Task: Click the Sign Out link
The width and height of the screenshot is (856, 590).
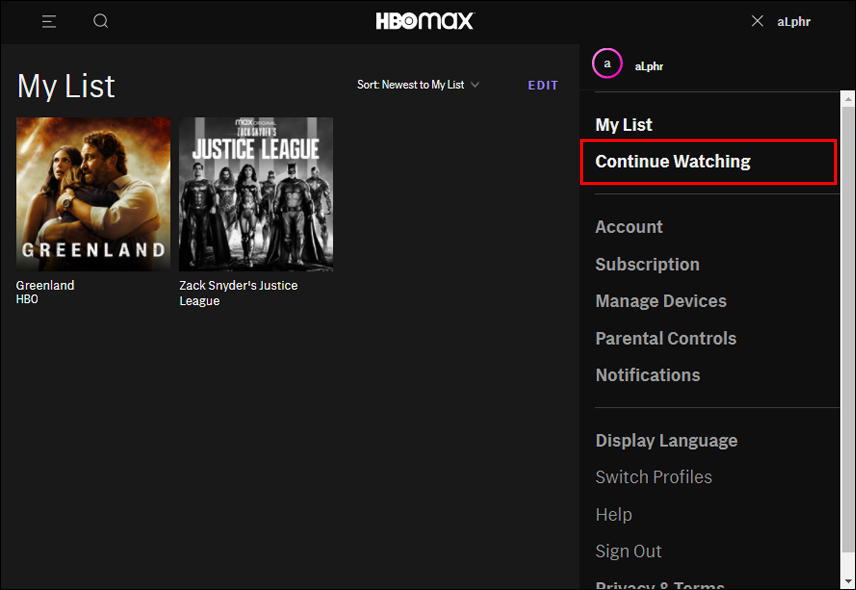Action: point(628,551)
